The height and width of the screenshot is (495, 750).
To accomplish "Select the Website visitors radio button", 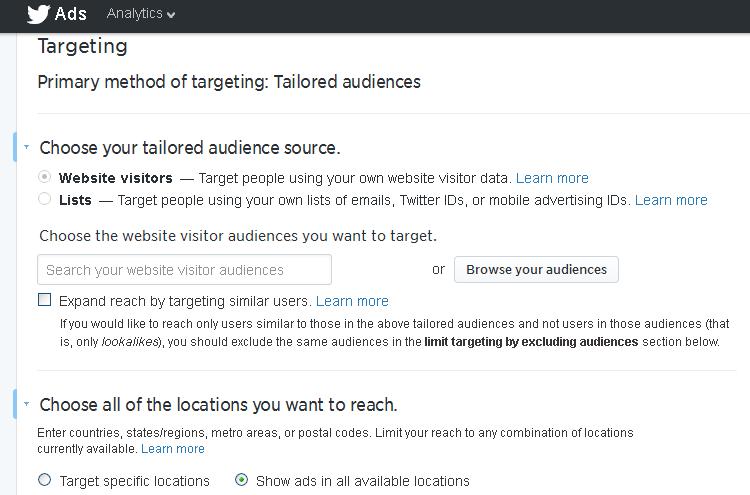I will tap(44, 177).
